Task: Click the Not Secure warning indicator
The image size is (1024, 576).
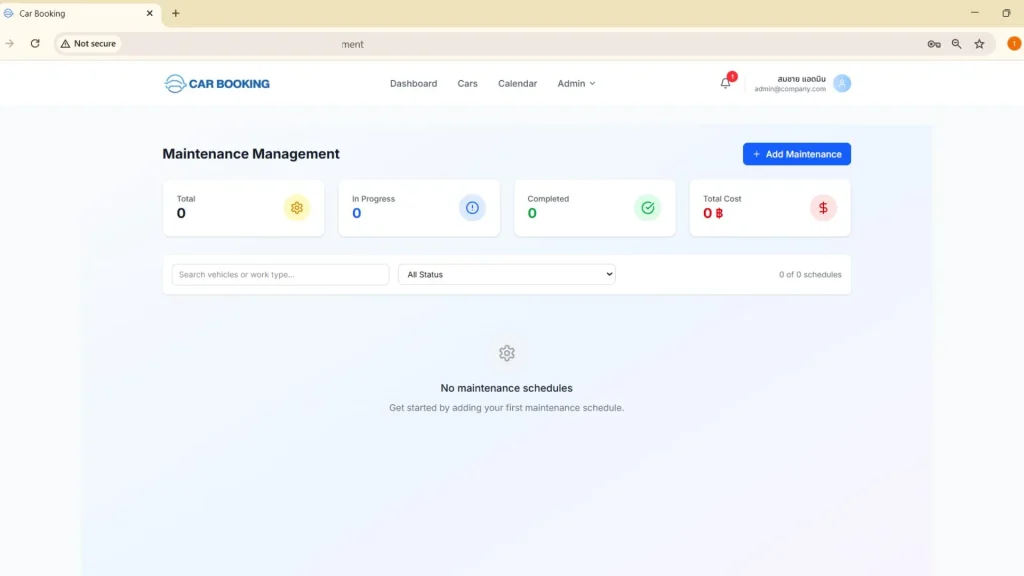Action: click(x=88, y=44)
